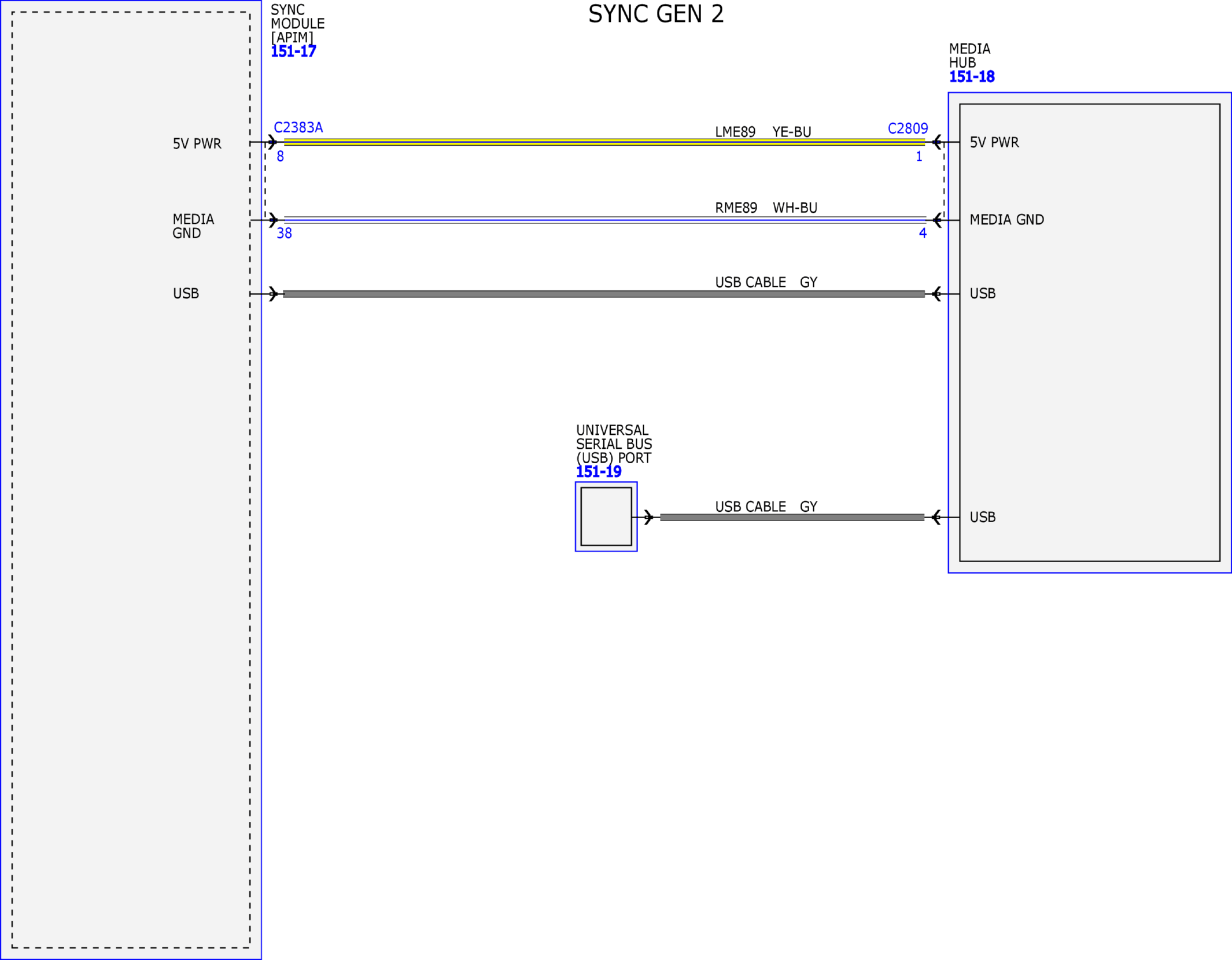Click pin number 1 at C2809
Viewport: 1232px width, 960px height.
(919, 157)
